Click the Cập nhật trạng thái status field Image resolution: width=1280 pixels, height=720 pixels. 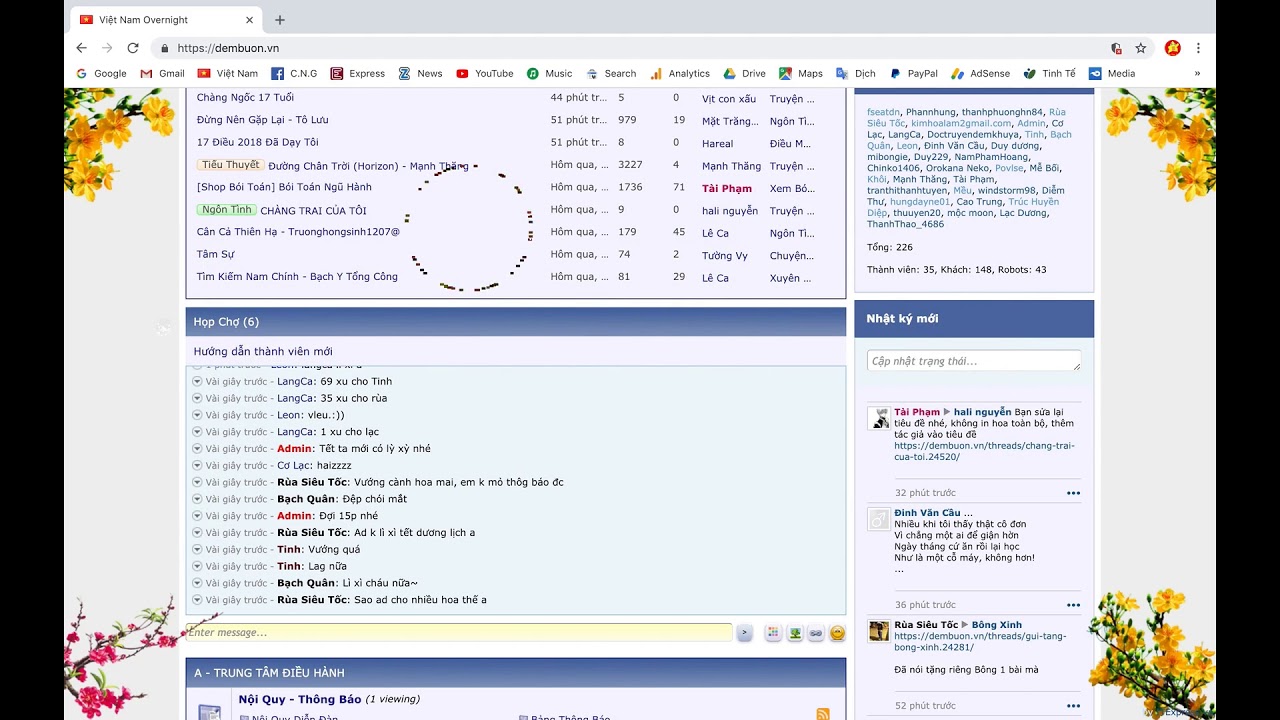coord(974,361)
